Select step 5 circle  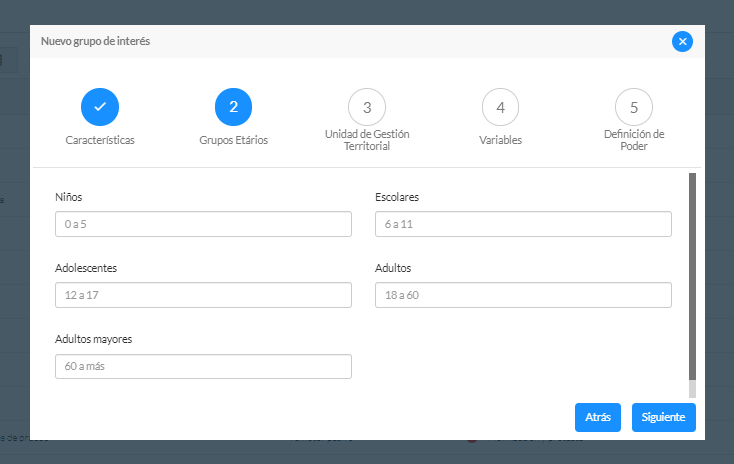click(x=634, y=107)
